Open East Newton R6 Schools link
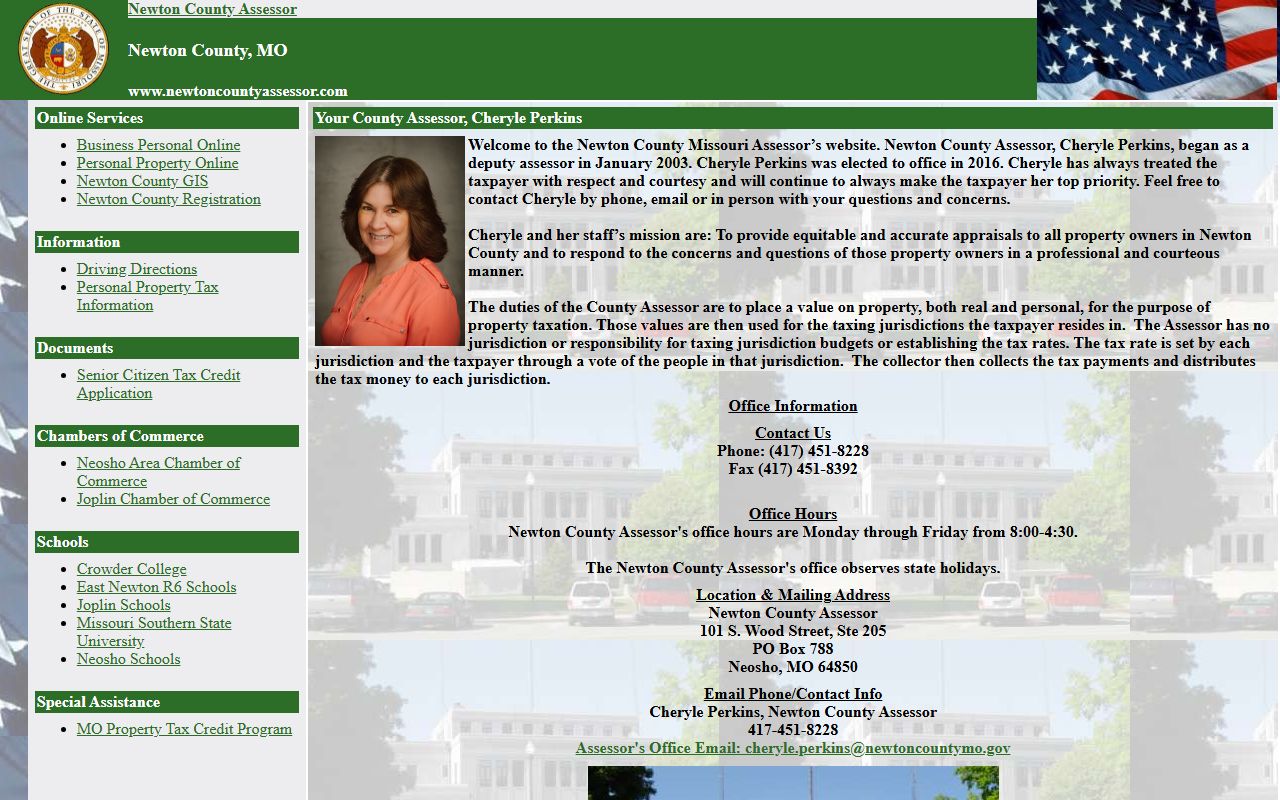The image size is (1280, 800). coord(156,587)
